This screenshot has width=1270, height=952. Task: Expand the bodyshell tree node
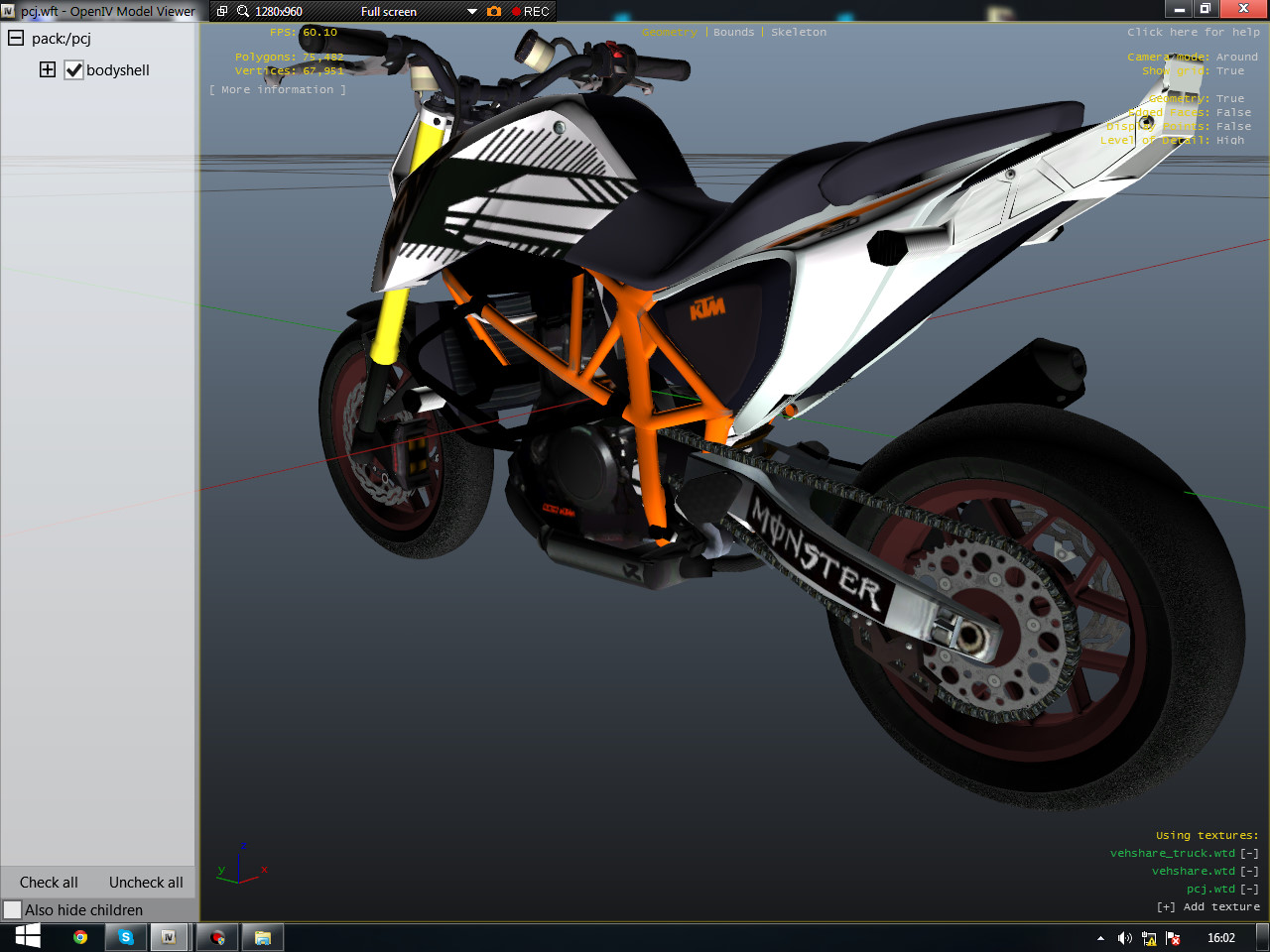click(48, 69)
